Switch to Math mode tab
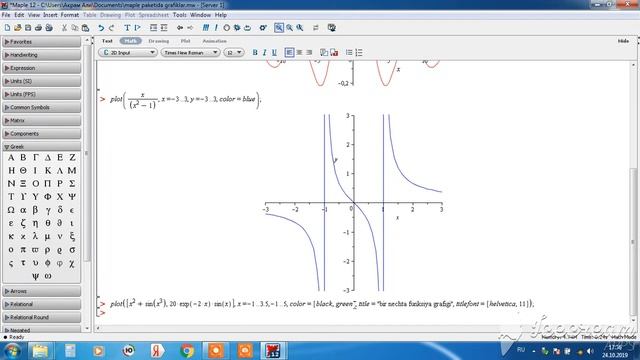This screenshot has height=360, width=640. point(131,41)
